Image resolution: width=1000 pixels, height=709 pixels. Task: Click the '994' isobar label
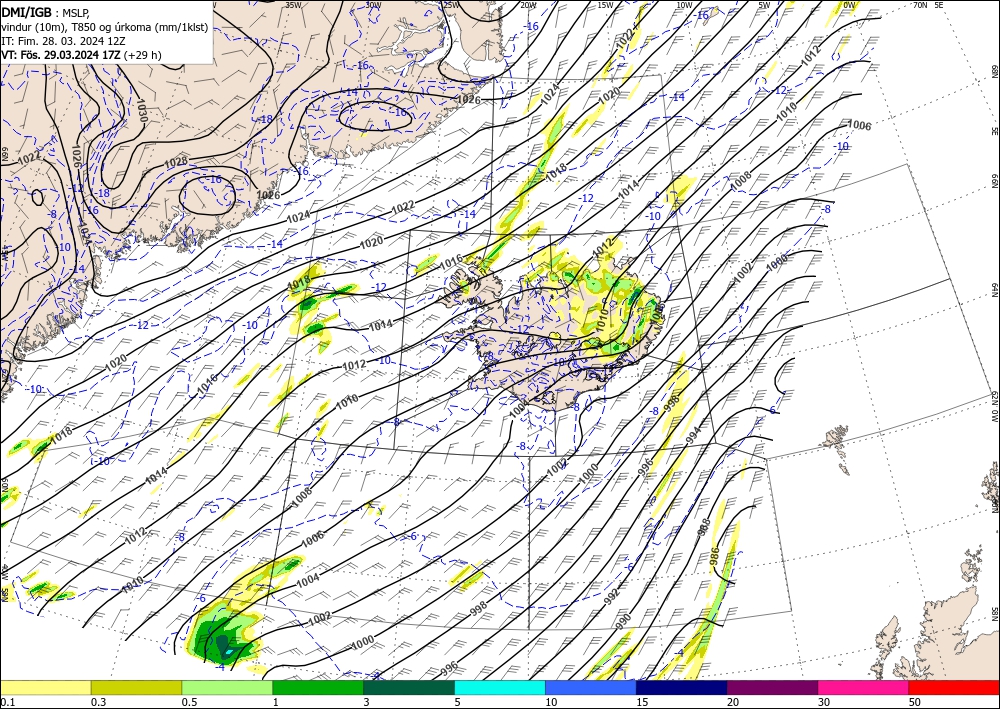[x=693, y=437]
